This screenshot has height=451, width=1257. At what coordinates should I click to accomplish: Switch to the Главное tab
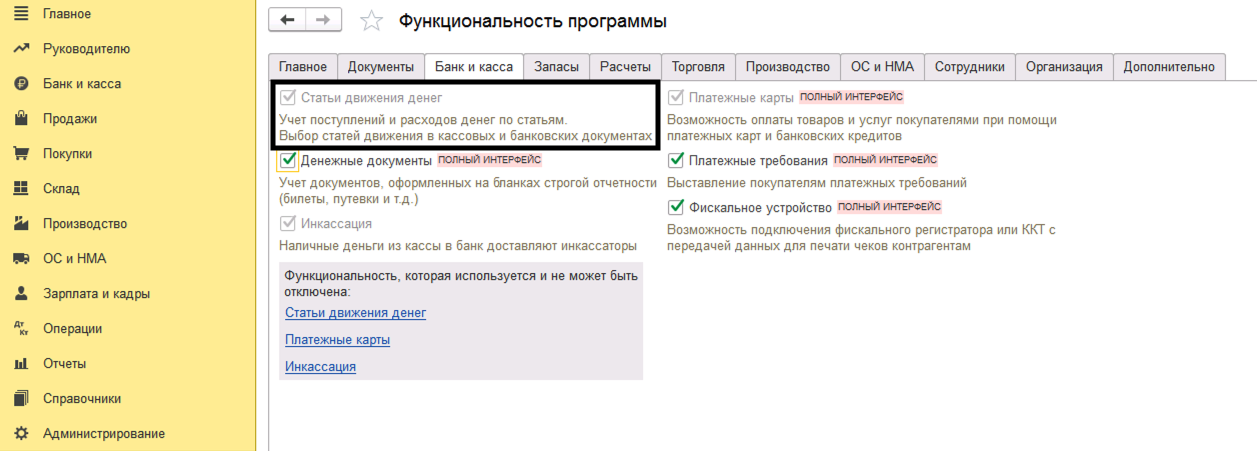(x=303, y=67)
